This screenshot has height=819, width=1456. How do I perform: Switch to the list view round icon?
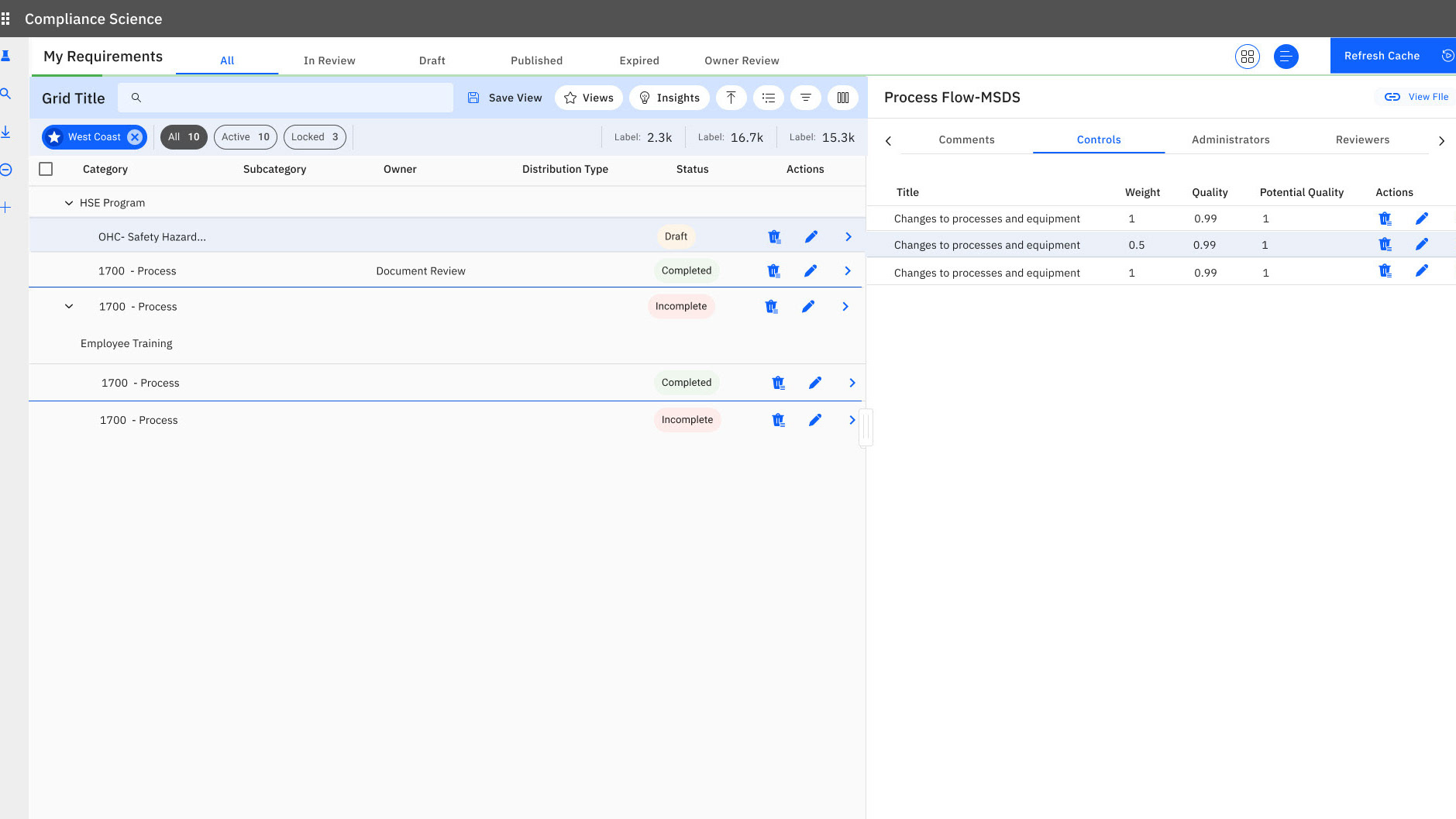(x=1286, y=57)
